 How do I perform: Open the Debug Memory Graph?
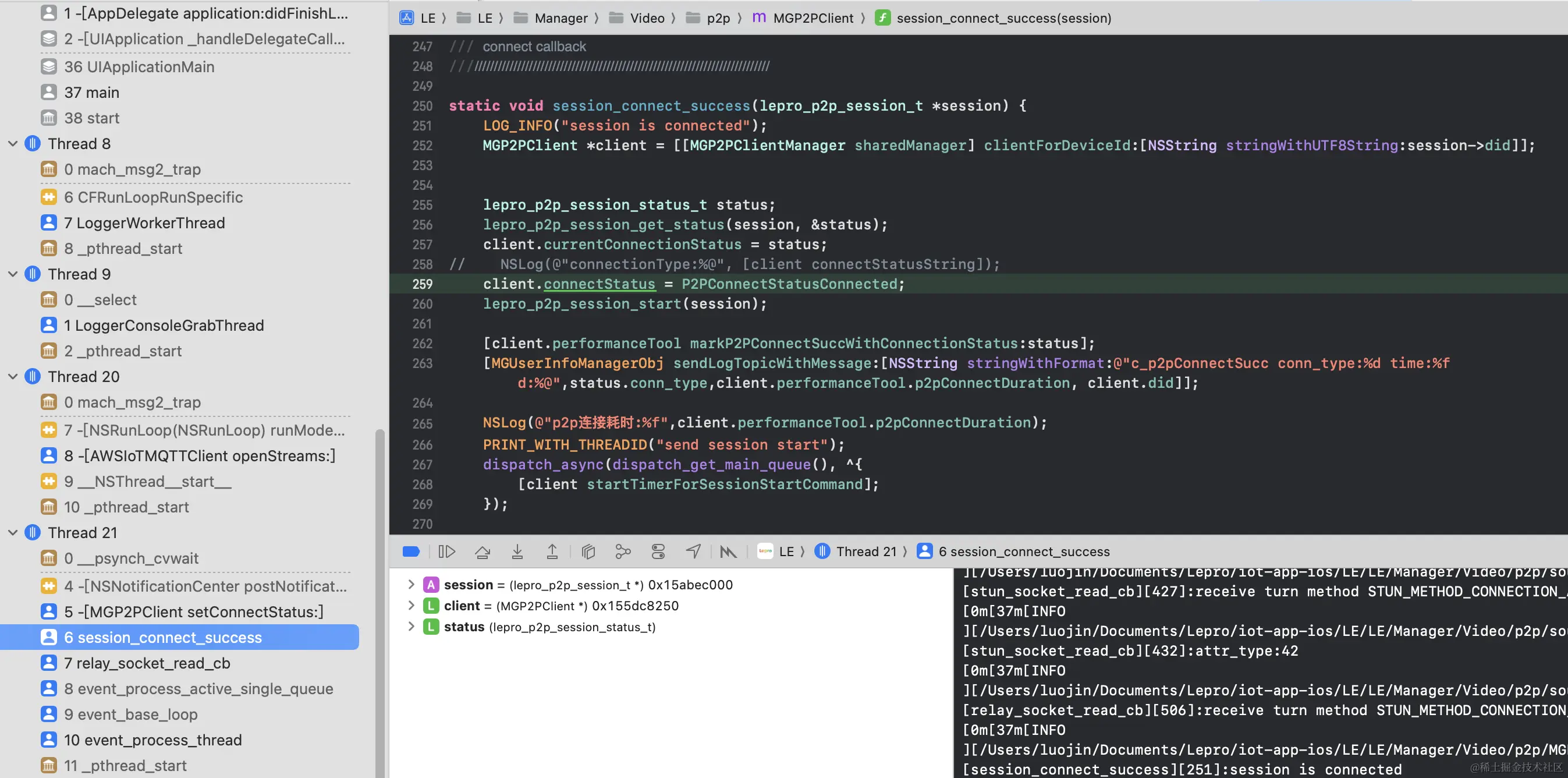[x=623, y=551]
